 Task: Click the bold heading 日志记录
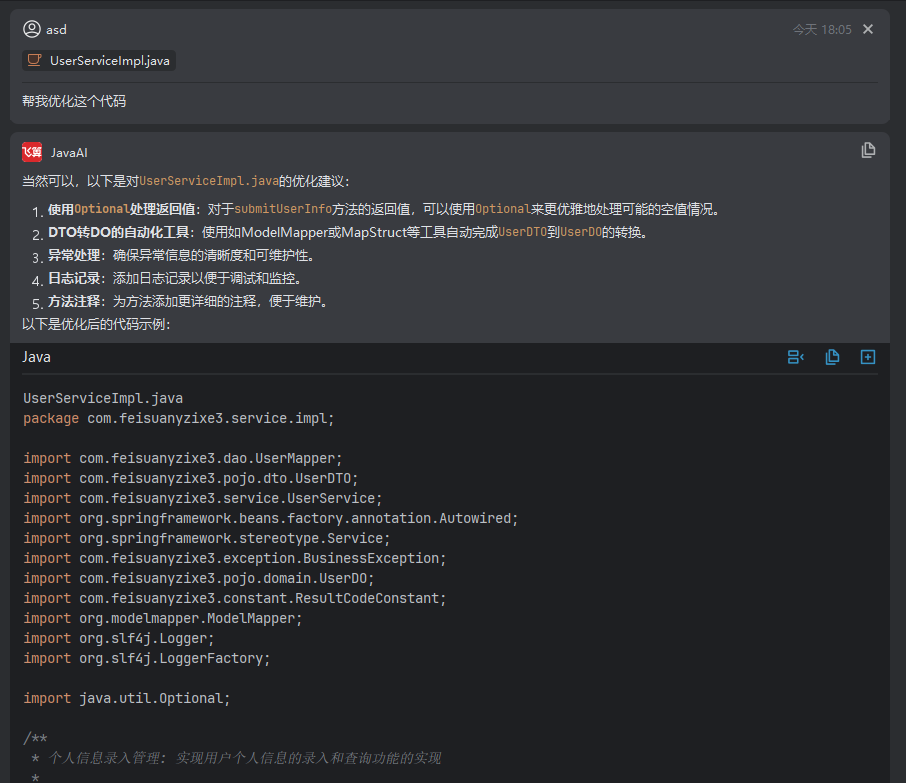pyautogui.click(x=74, y=279)
